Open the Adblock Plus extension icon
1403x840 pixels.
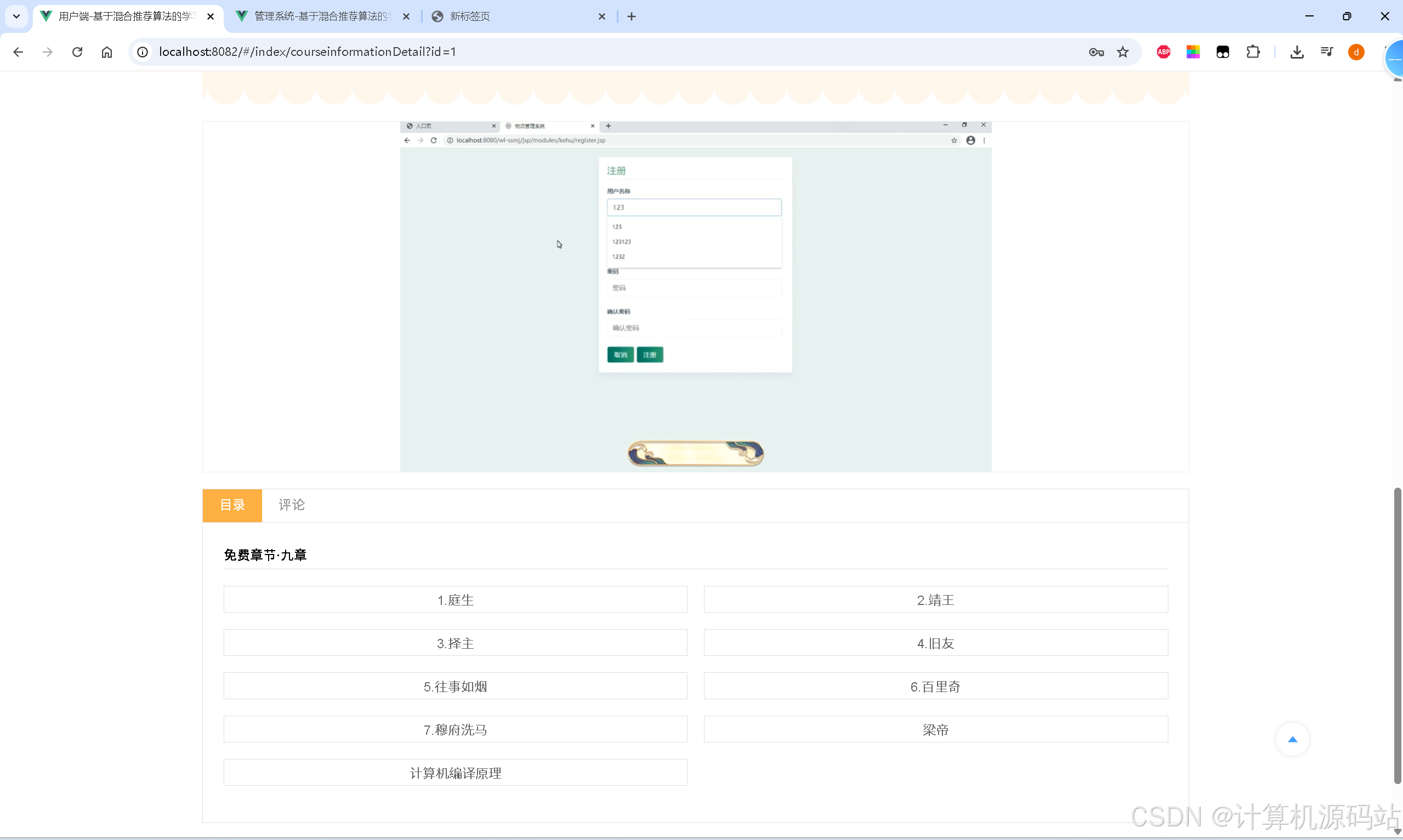click(1163, 52)
